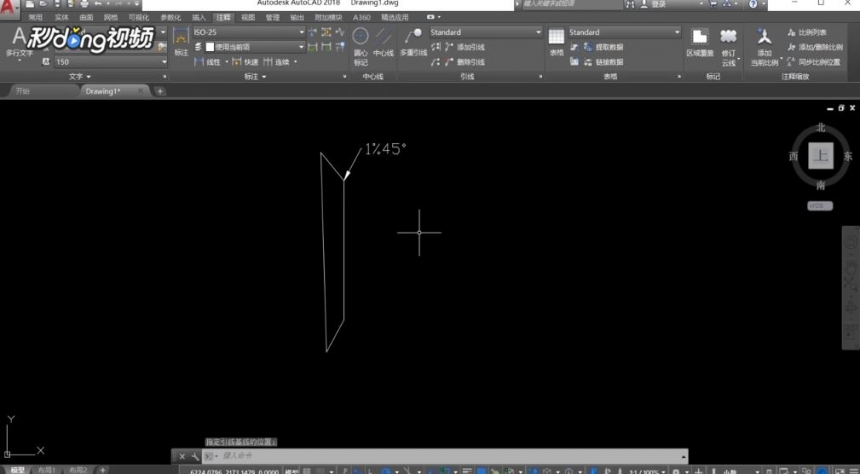The width and height of the screenshot is (860, 474).
Task: Expand the command line history arrow
Action: (x=683, y=456)
